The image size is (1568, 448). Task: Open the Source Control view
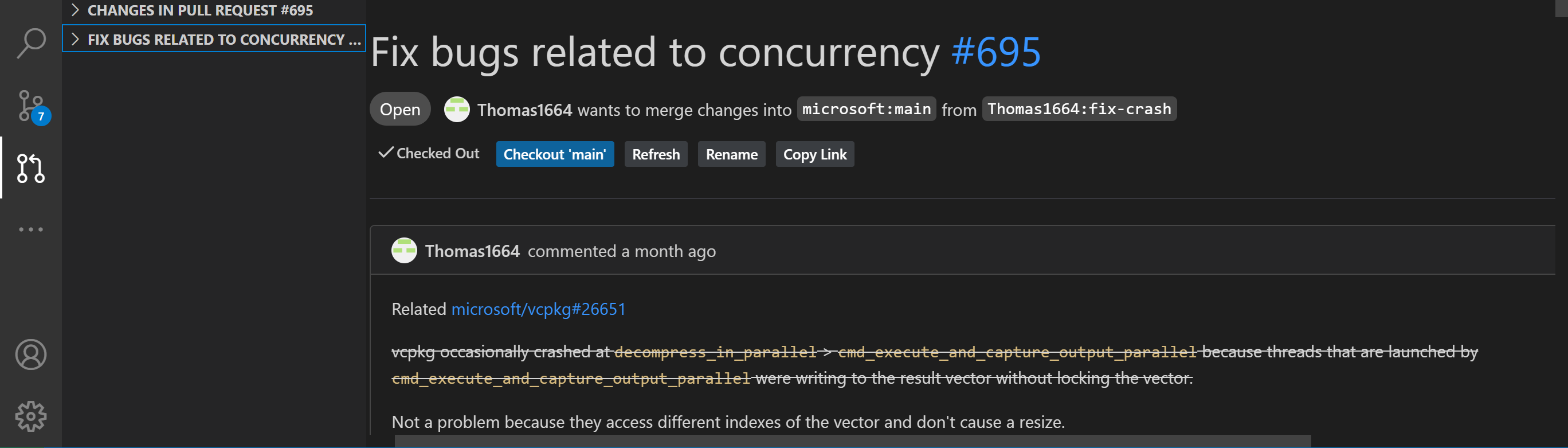click(x=30, y=105)
